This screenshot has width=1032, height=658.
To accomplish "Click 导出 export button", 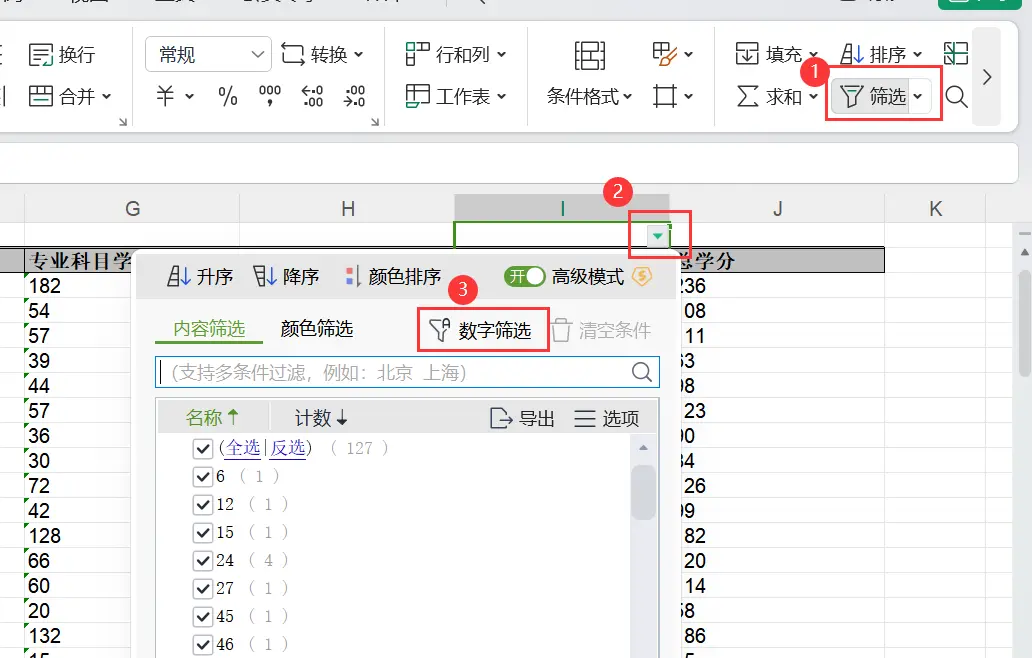I will 523,418.
